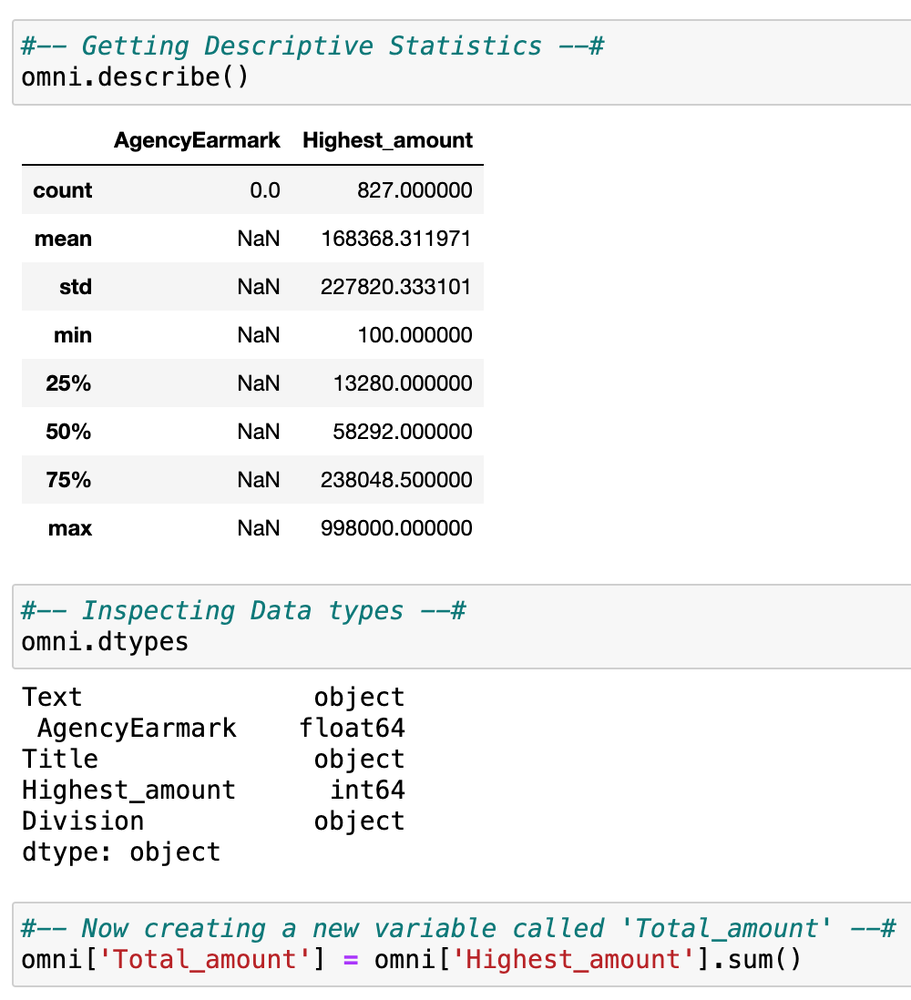Click the 'Getting Descriptive Statistics' comment

(312, 46)
